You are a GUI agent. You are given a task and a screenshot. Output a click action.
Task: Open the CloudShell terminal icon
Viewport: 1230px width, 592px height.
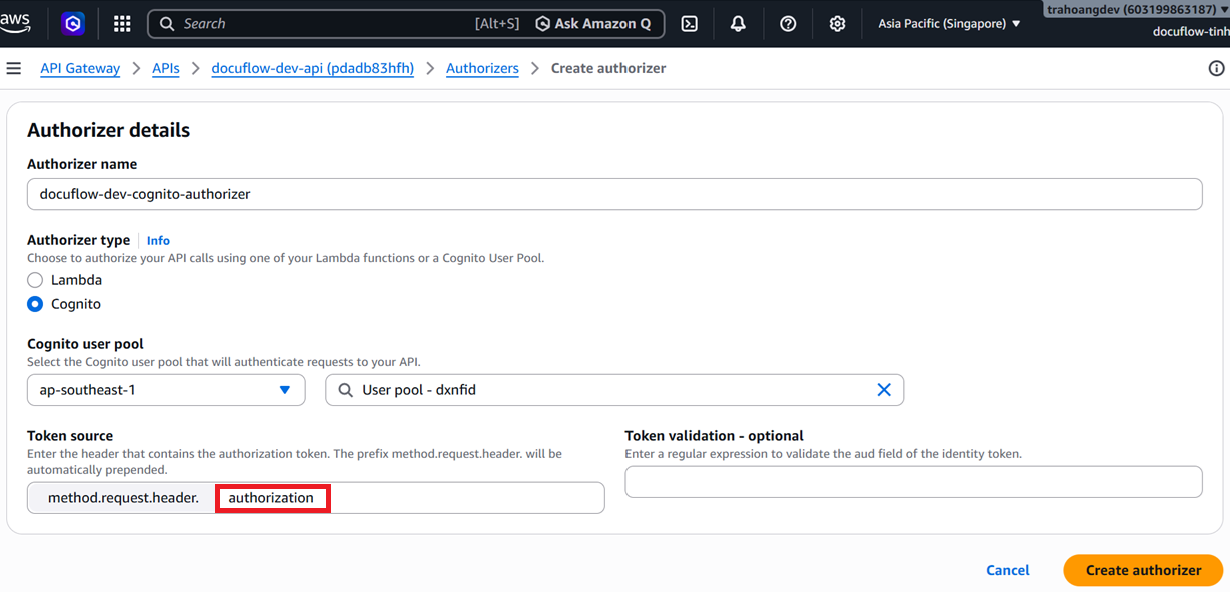pyautogui.click(x=689, y=24)
